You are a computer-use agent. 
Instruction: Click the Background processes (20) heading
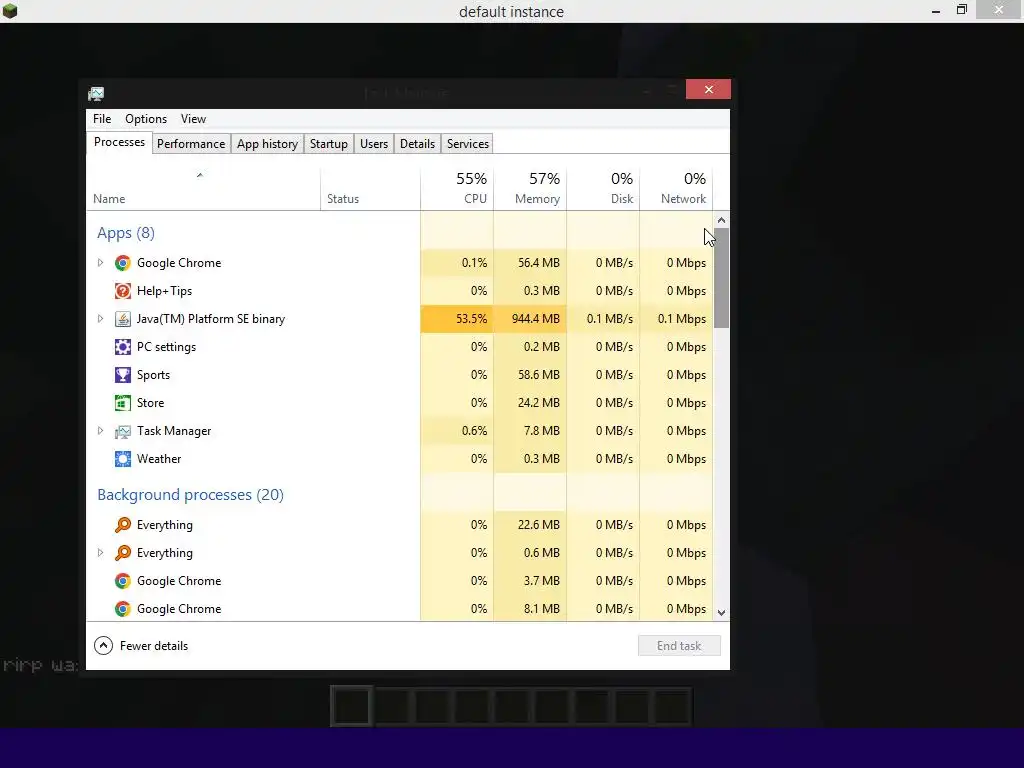191,495
